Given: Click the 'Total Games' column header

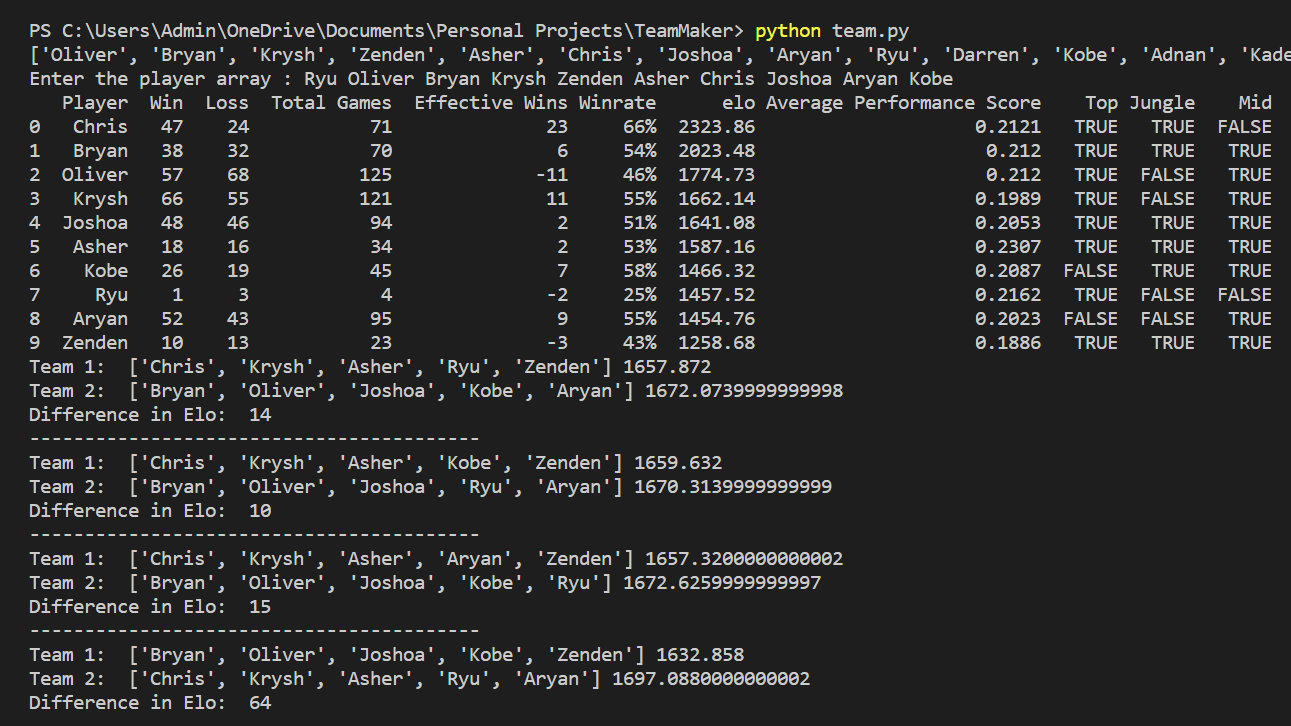Looking at the screenshot, I should (331, 103).
